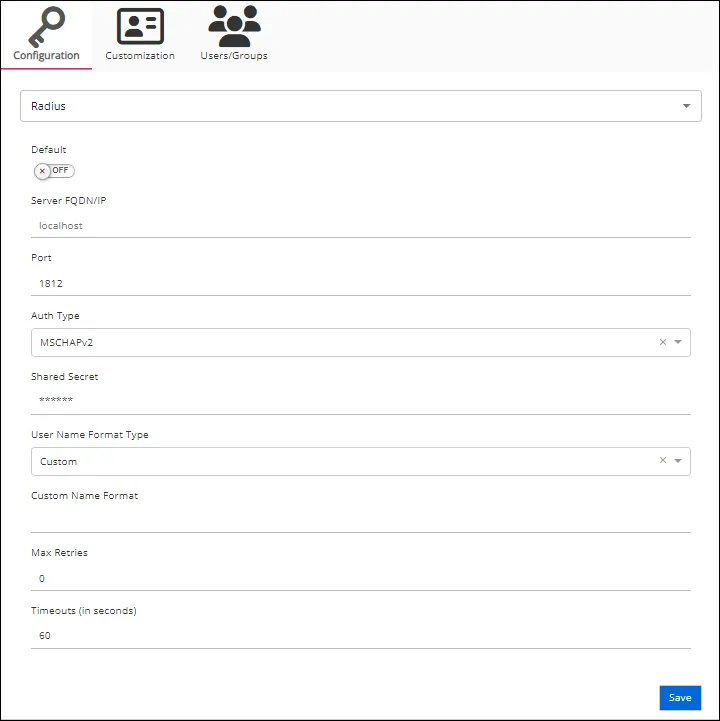Click the User Name Format Type label
Image resolution: width=720 pixels, height=721 pixels.
point(90,435)
